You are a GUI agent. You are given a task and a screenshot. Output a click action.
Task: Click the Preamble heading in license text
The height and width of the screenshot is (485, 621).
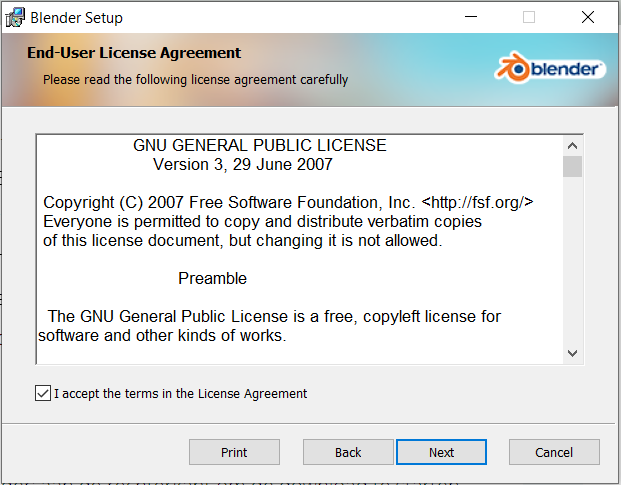pyautogui.click(x=213, y=278)
